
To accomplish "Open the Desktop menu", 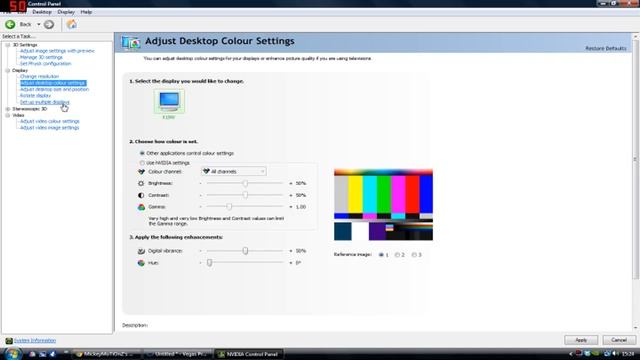I will (x=42, y=12).
